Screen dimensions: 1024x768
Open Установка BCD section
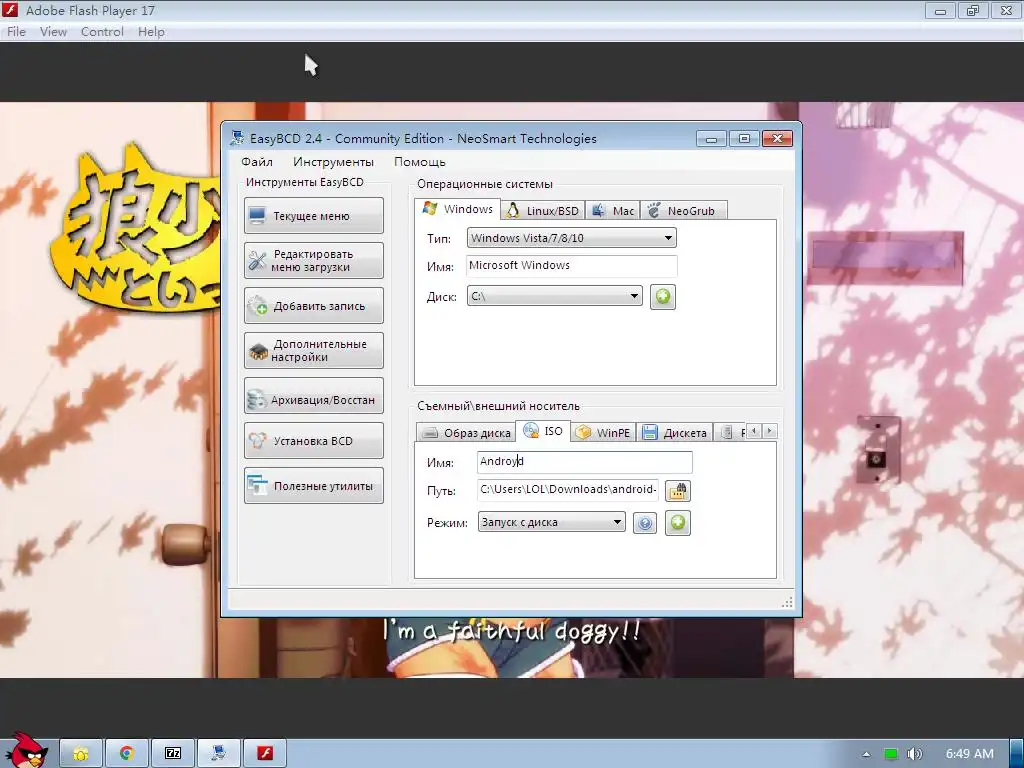[313, 441]
